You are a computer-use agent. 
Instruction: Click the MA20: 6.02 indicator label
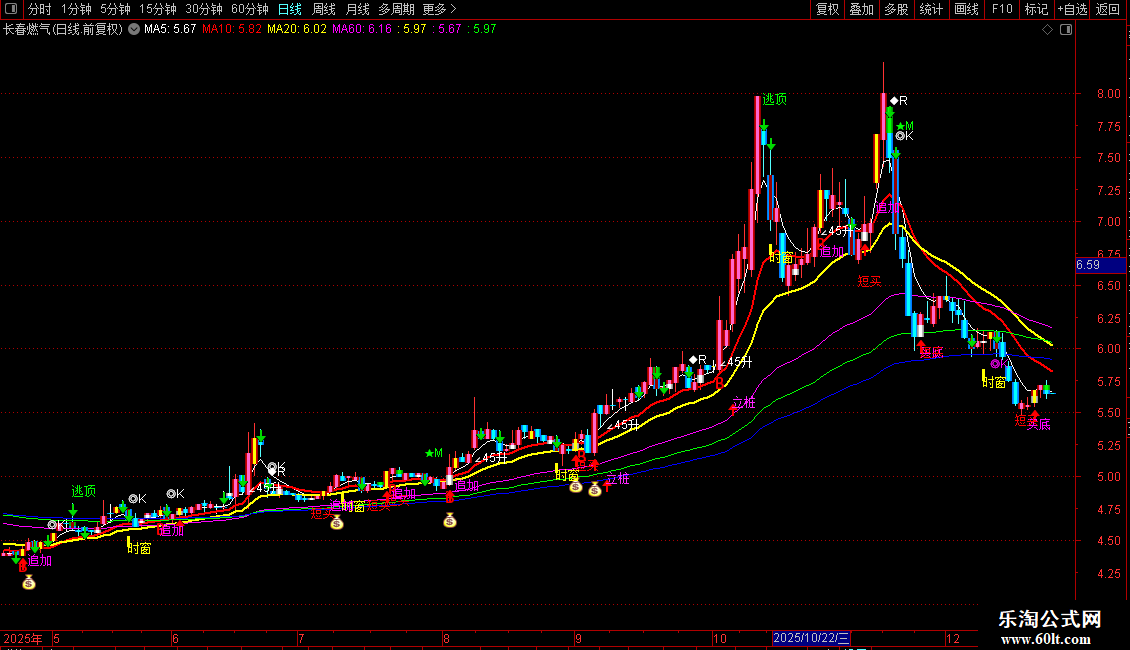tap(296, 29)
